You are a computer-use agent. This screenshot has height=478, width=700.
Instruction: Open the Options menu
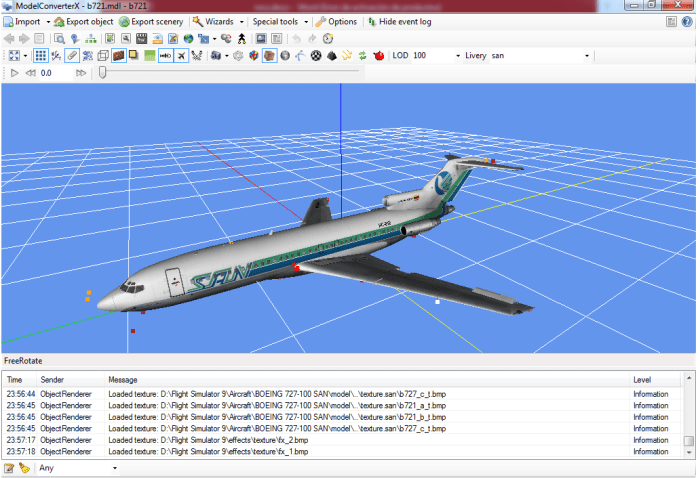[x=337, y=22]
